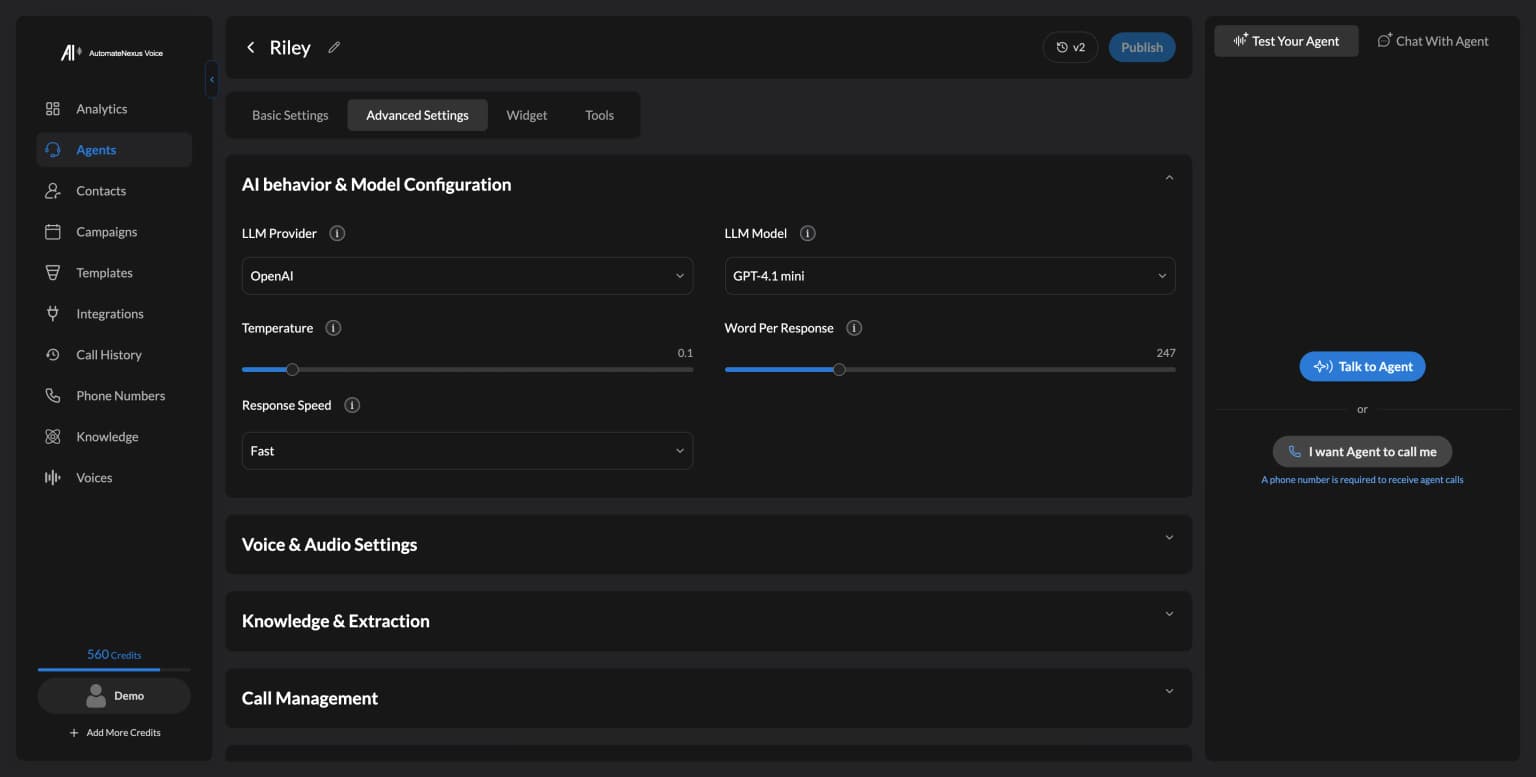Open Analytics in the sidebar menu
Image resolution: width=1536 pixels, height=777 pixels.
[x=113, y=109]
